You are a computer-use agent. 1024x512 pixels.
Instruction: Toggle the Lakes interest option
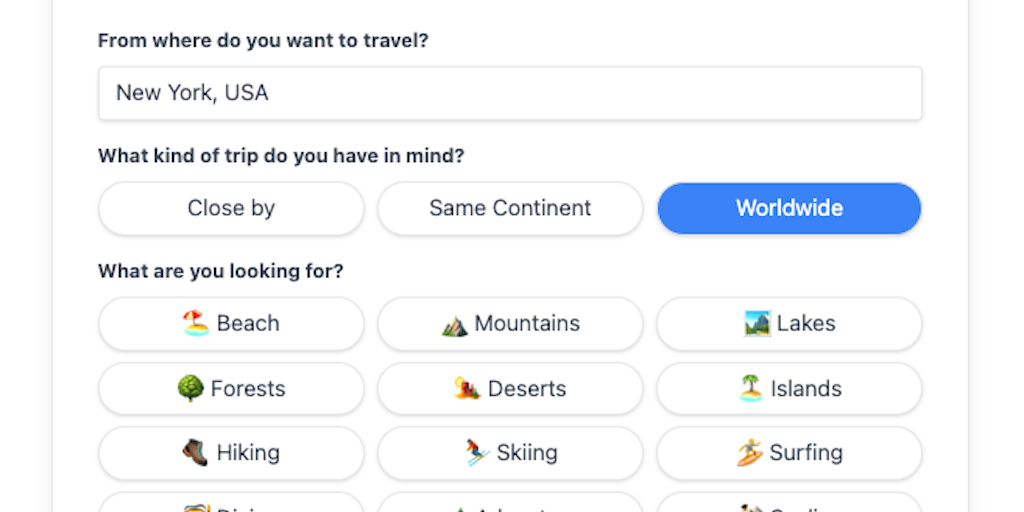[789, 324]
